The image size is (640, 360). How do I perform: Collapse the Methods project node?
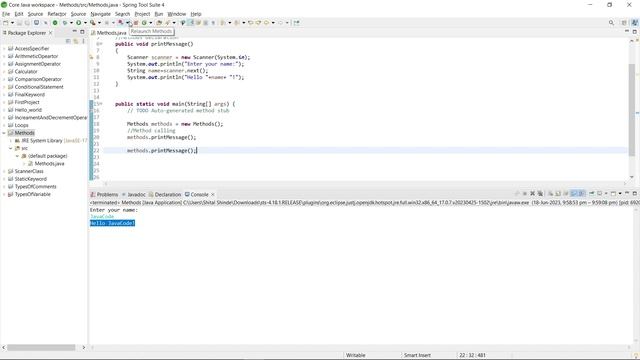4,133
